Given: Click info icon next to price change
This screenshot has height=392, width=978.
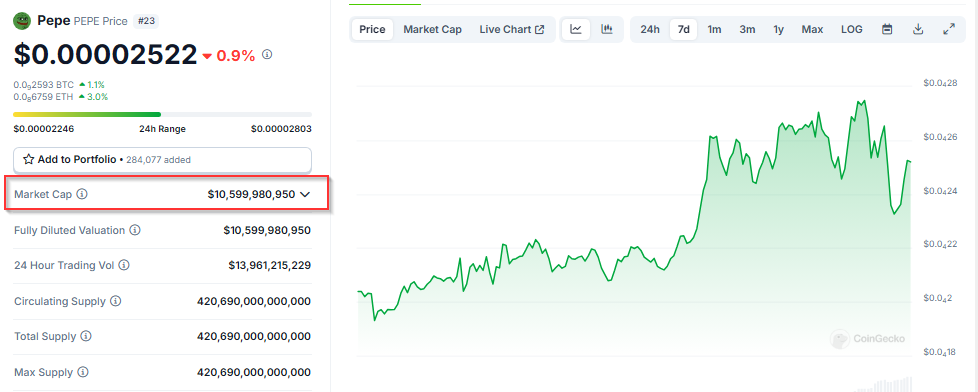Looking at the screenshot, I should click(267, 55).
